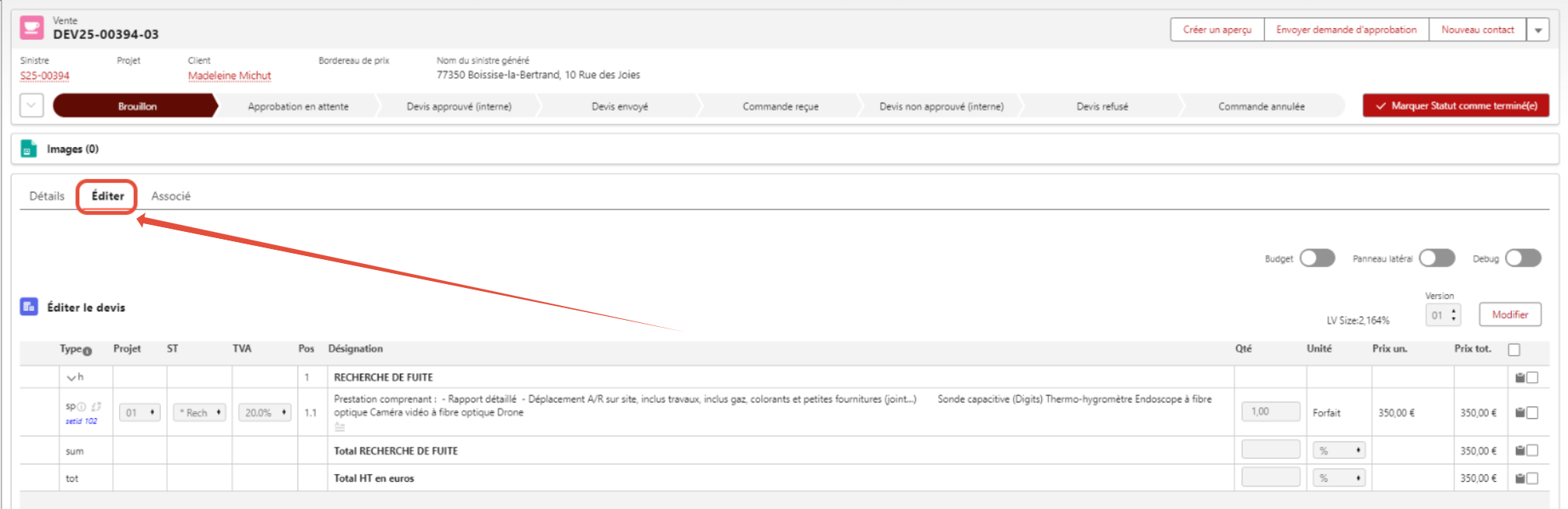1568x509 pixels.
Task: Click the DEV25-00394-03 record title
Action: (x=106, y=34)
